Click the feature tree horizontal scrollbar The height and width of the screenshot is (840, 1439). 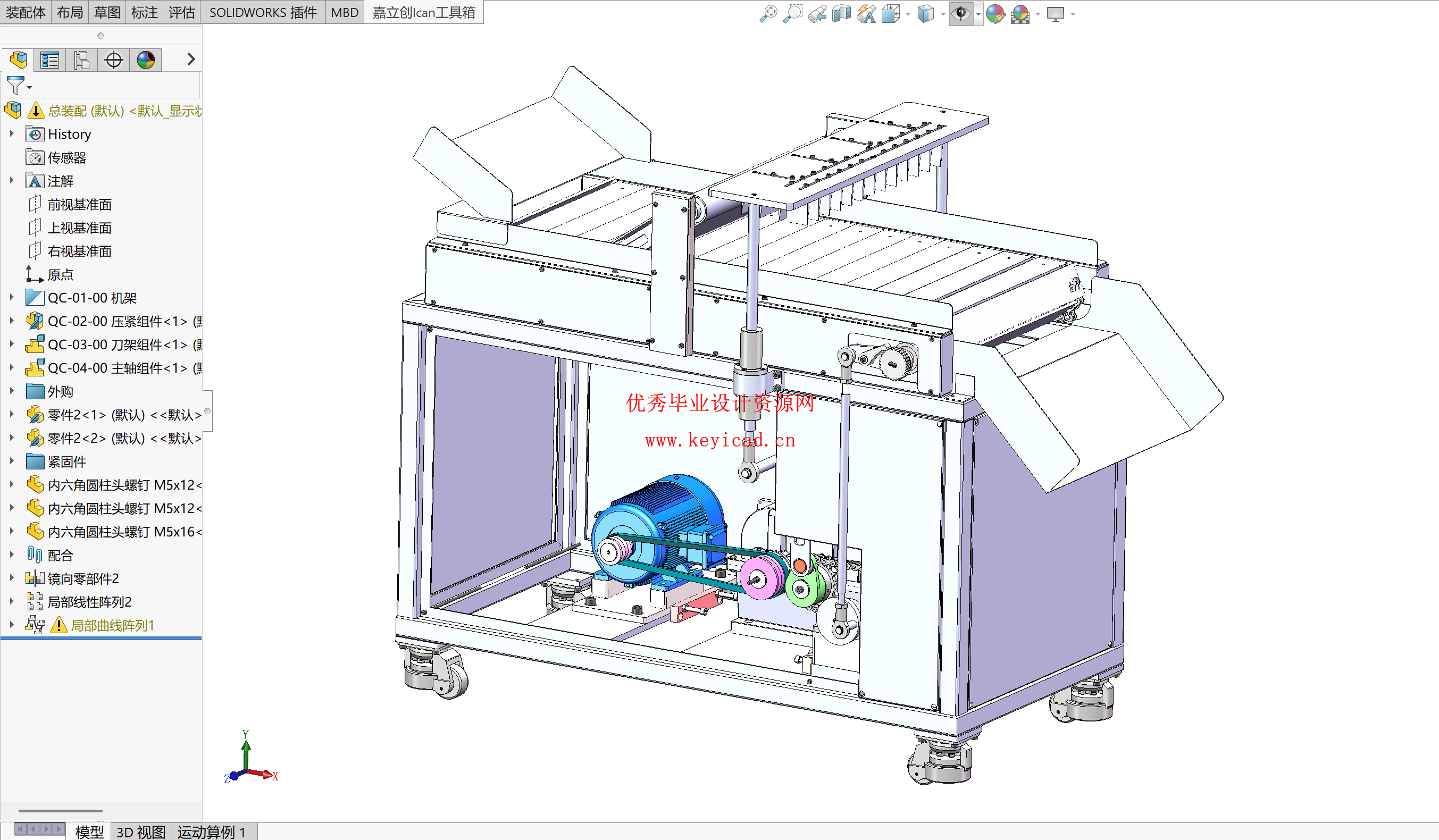(x=60, y=810)
